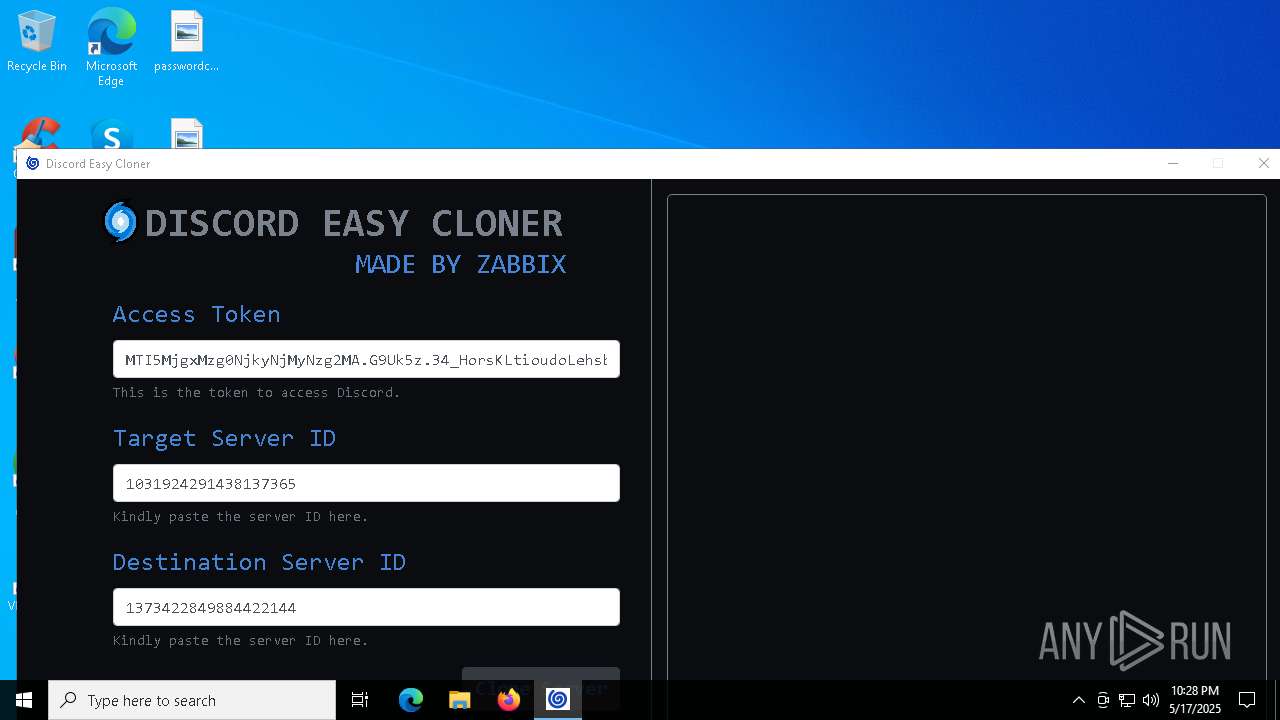Click the meet-now tray icon
Screen dimensions: 1280x720
pos(1103,700)
